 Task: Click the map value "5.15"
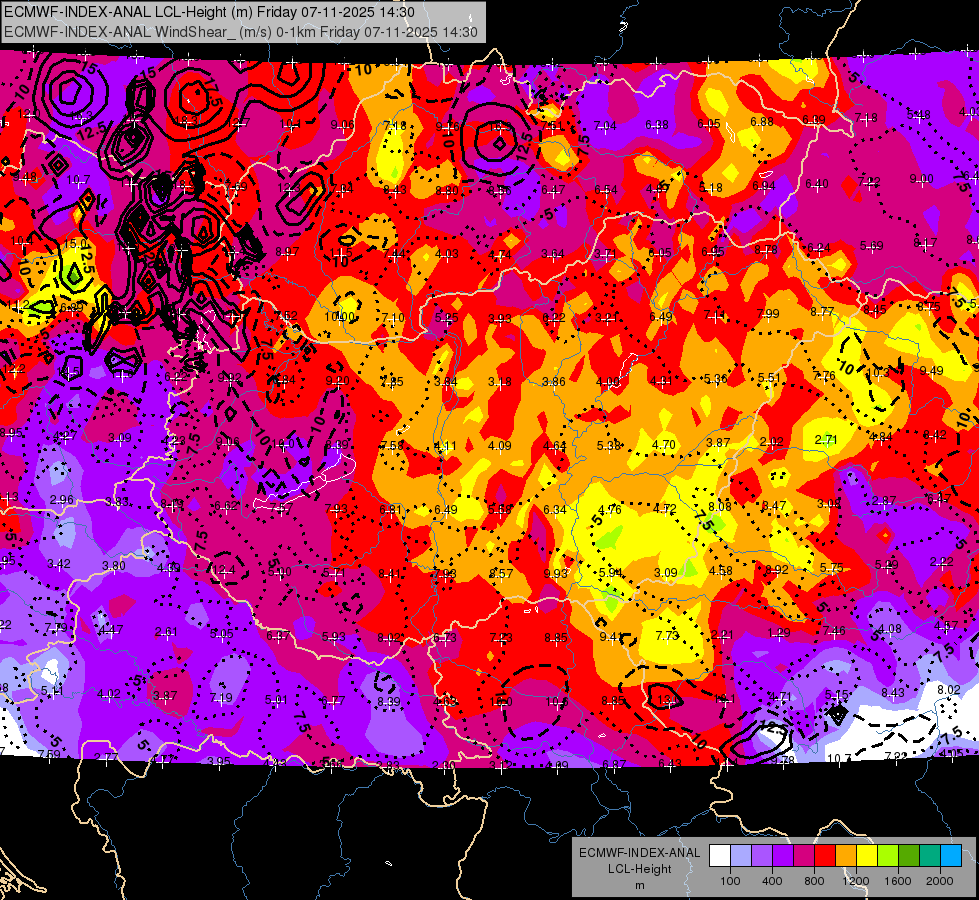click(x=836, y=695)
